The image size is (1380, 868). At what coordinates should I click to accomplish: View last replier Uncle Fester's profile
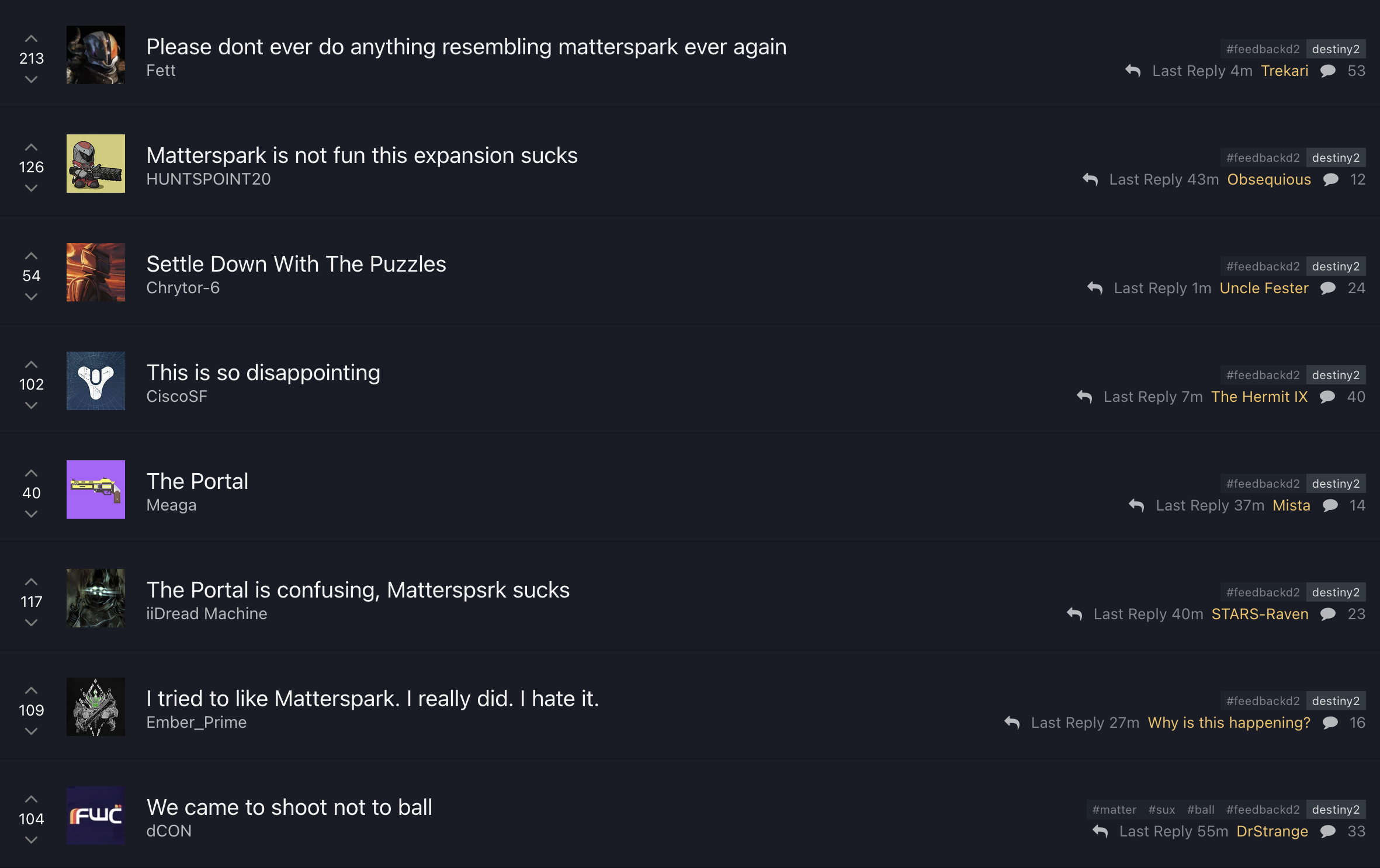[1264, 288]
